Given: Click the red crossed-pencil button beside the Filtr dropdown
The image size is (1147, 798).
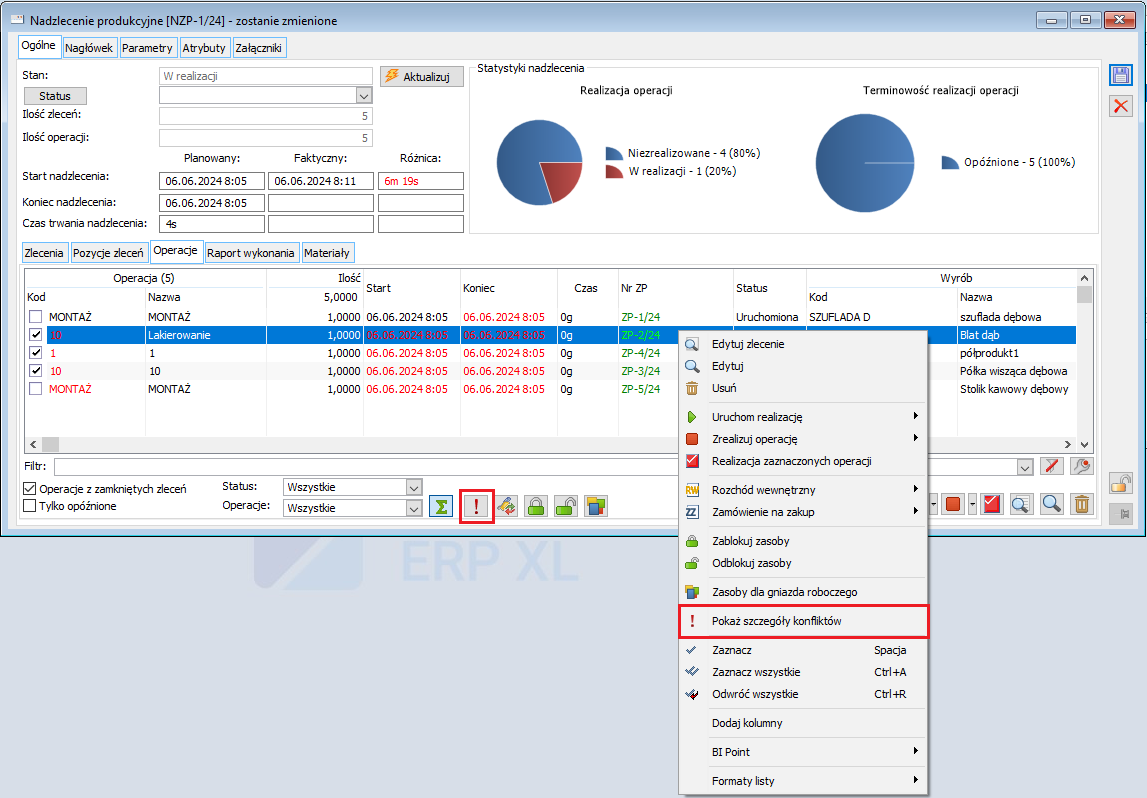Looking at the screenshot, I should point(1052,466).
